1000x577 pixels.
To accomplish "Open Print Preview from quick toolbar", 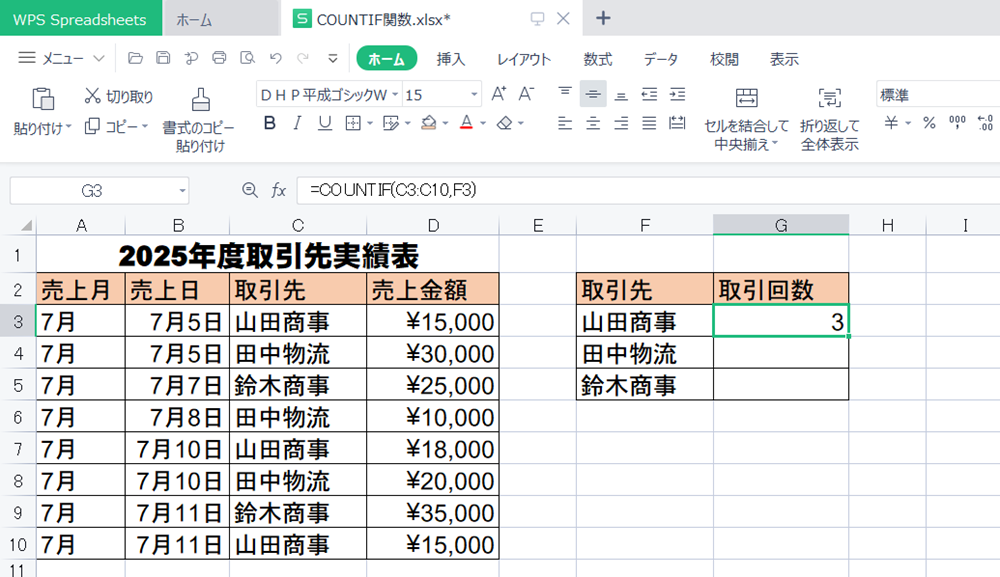I will 247,59.
